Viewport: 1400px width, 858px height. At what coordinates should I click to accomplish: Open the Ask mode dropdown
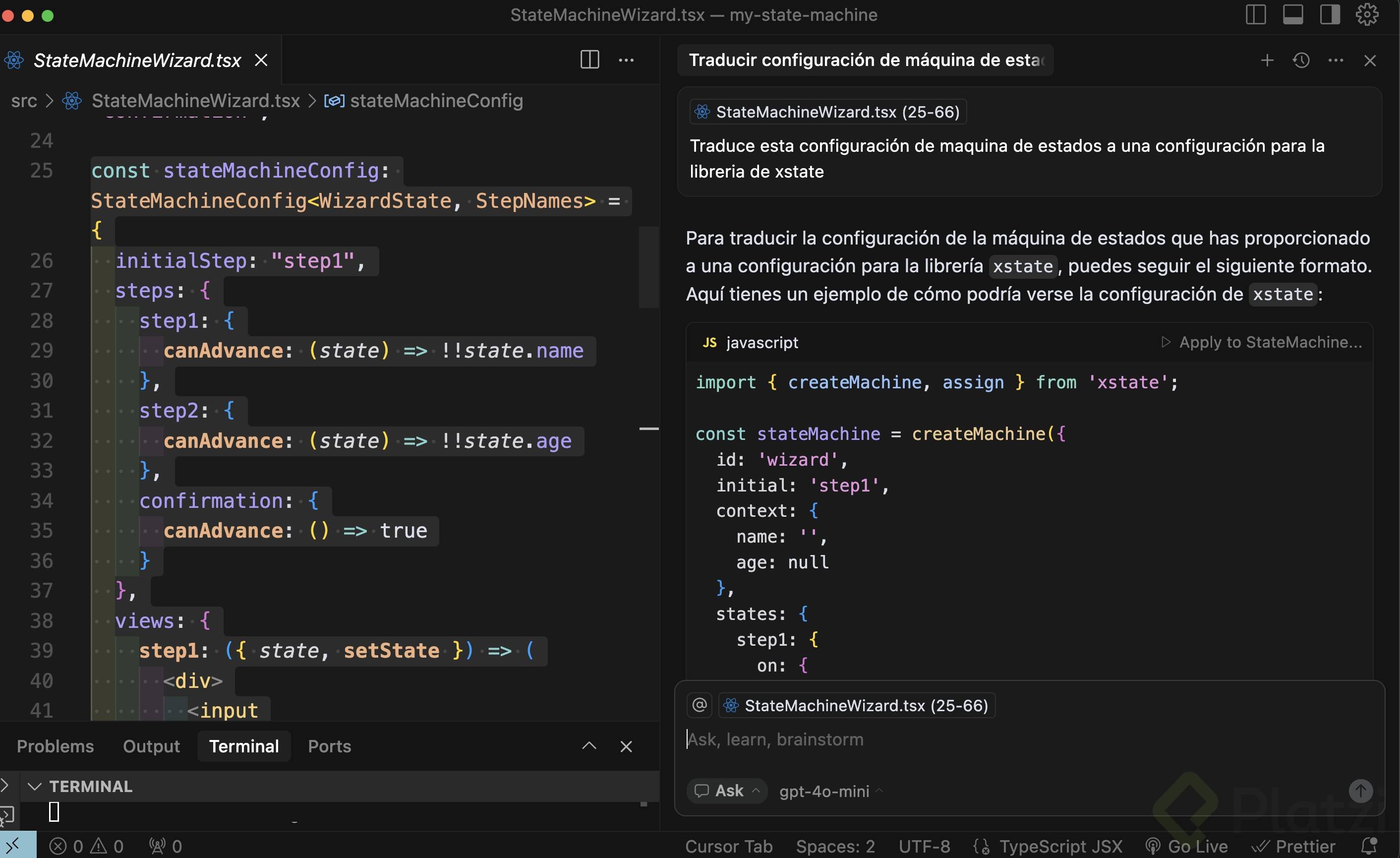pos(727,791)
